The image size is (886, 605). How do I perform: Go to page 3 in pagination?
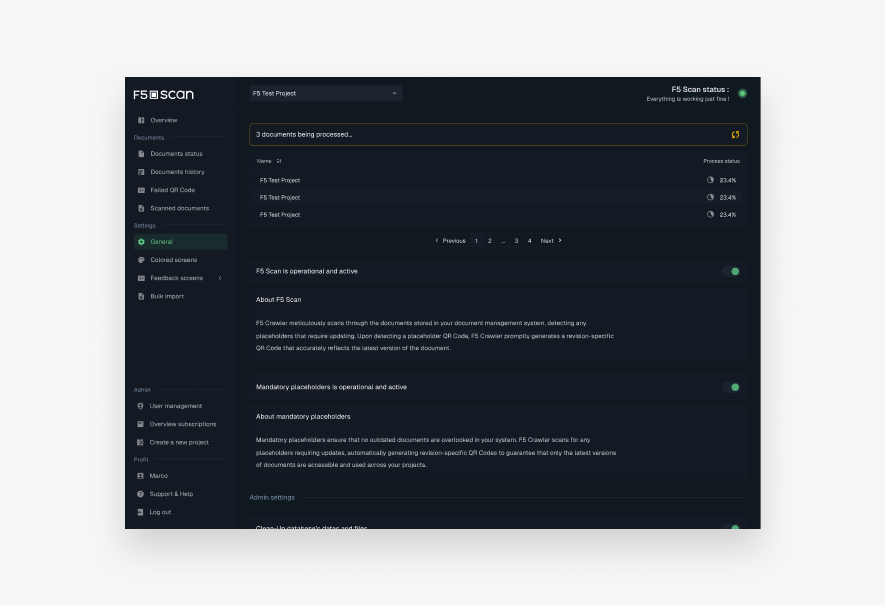pyautogui.click(x=516, y=241)
